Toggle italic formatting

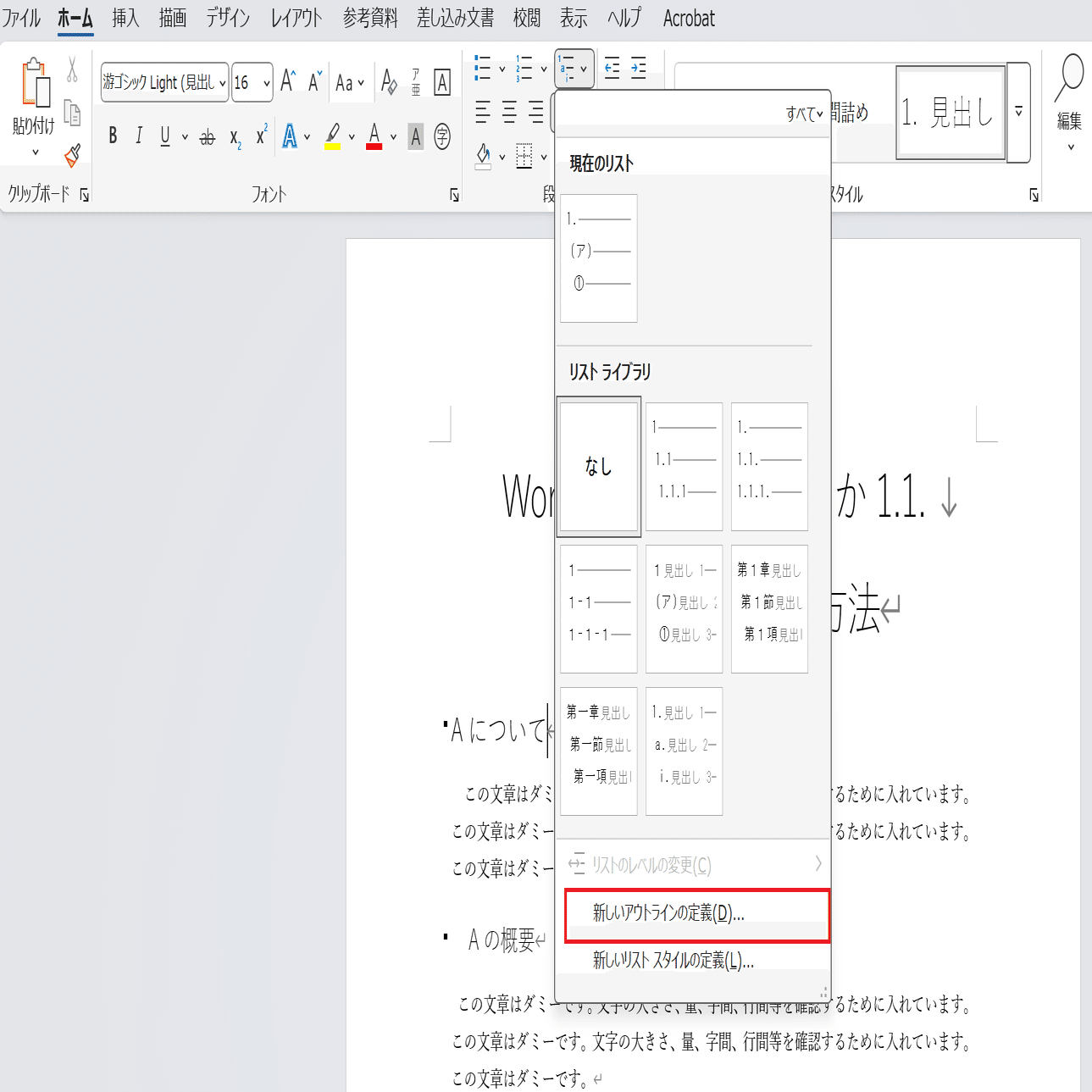coord(138,136)
